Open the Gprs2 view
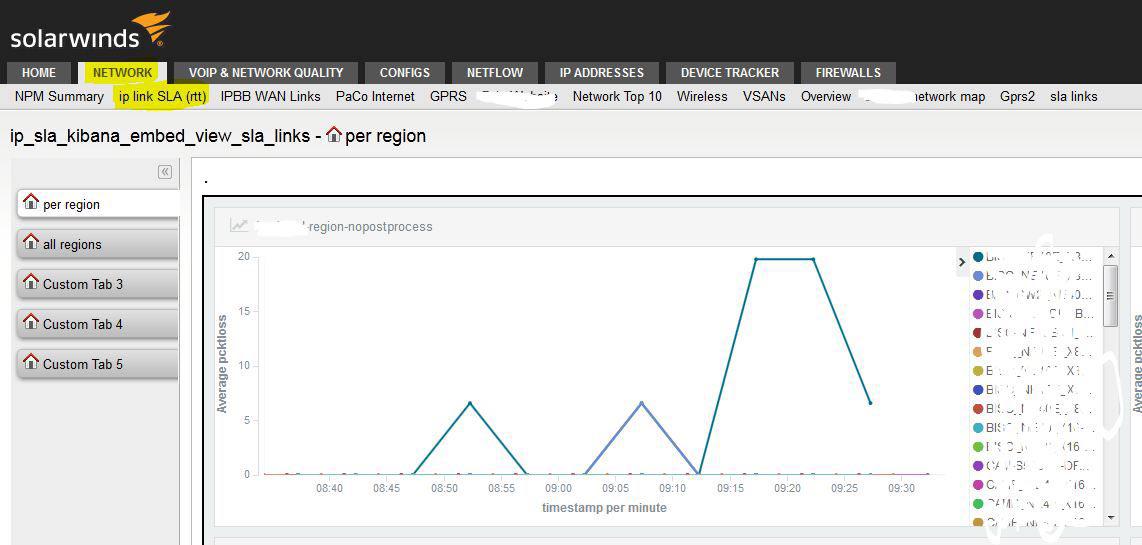This screenshot has width=1142, height=545. tap(1017, 96)
